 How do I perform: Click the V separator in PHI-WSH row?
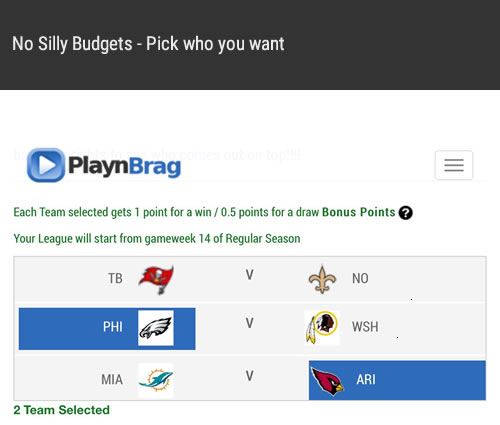250,323
